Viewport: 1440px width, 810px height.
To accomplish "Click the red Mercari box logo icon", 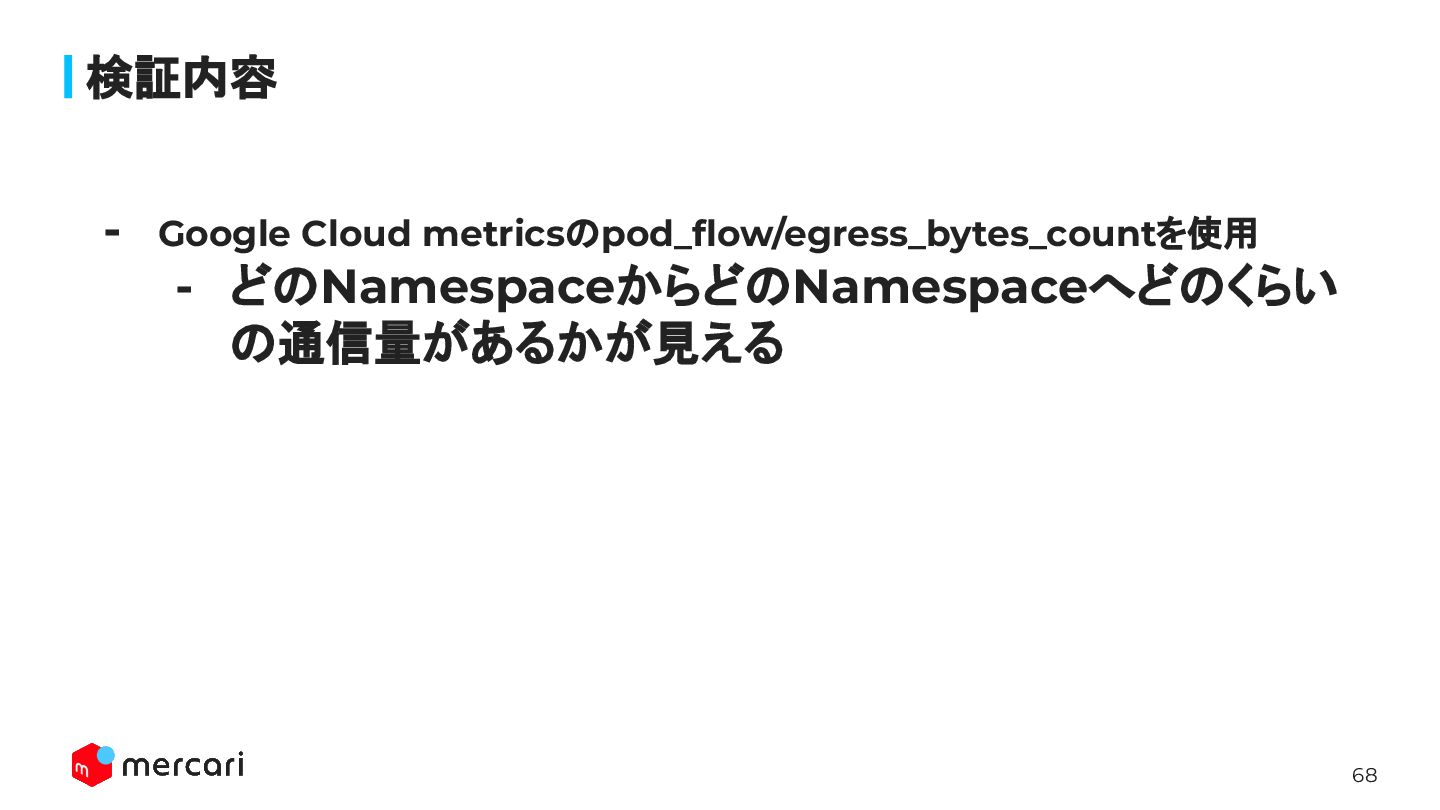I will point(91,766).
